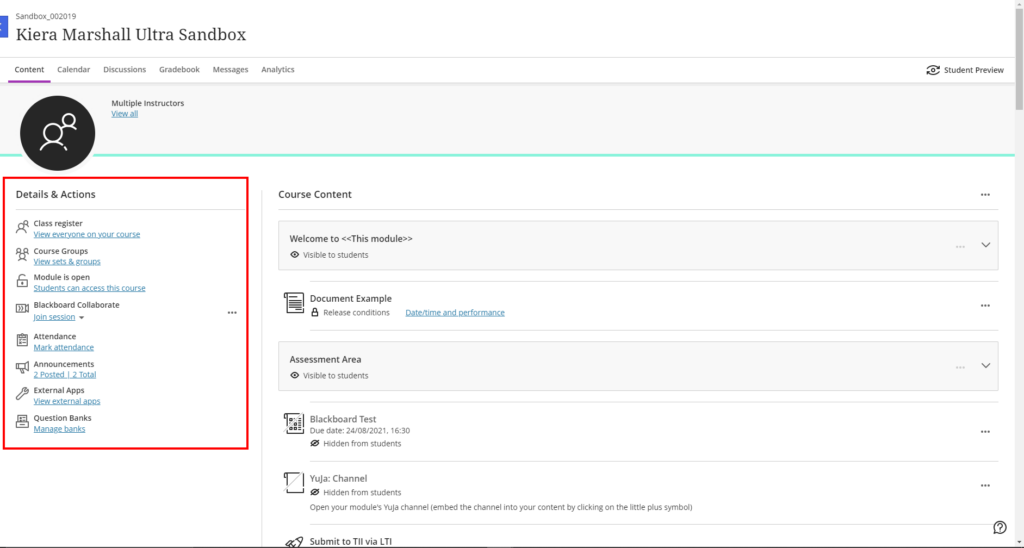1024x548 pixels.
Task: Open the Submit to TII via LTI title
Action: coord(351,541)
